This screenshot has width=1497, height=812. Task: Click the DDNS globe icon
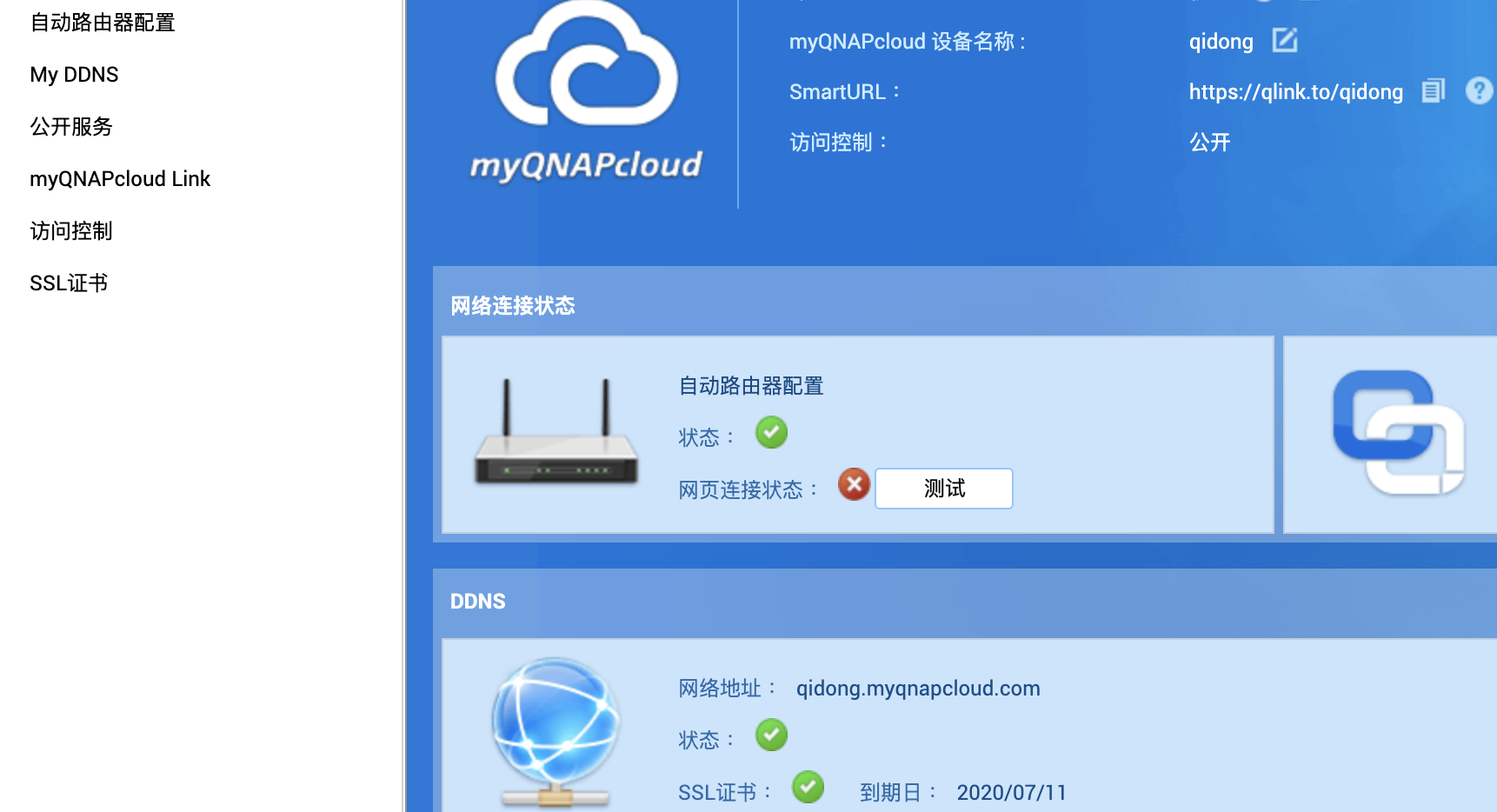click(556, 732)
